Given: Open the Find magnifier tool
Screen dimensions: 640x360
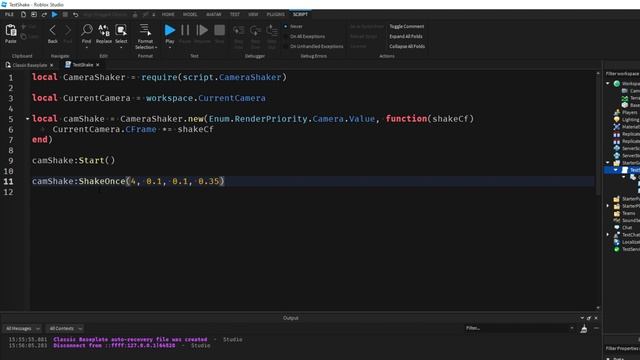Looking at the screenshot, I should click(86, 30).
